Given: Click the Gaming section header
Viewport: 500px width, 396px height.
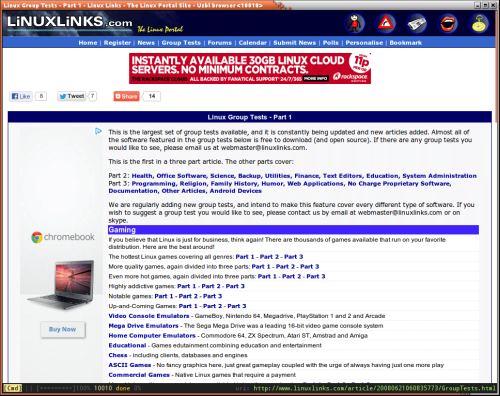Looking at the screenshot, I should (293, 230).
